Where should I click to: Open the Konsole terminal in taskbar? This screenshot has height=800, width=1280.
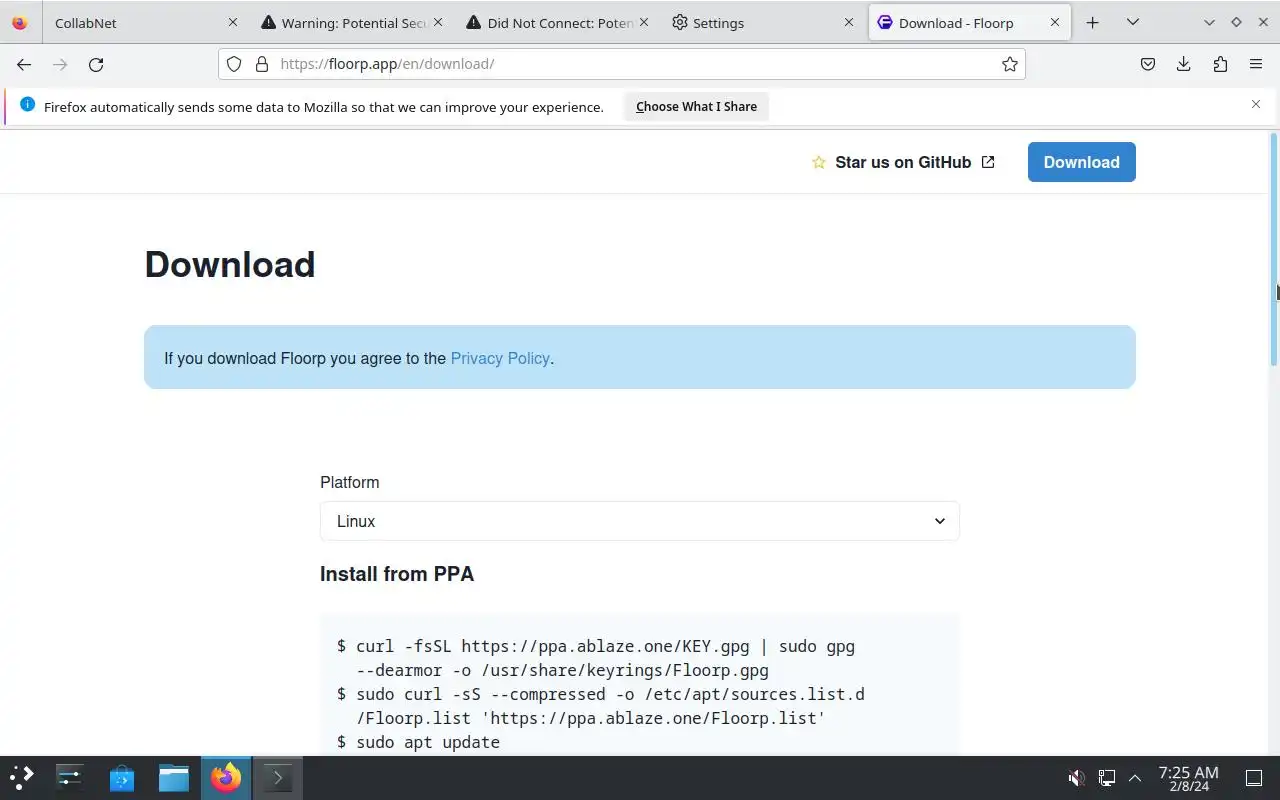[278, 777]
